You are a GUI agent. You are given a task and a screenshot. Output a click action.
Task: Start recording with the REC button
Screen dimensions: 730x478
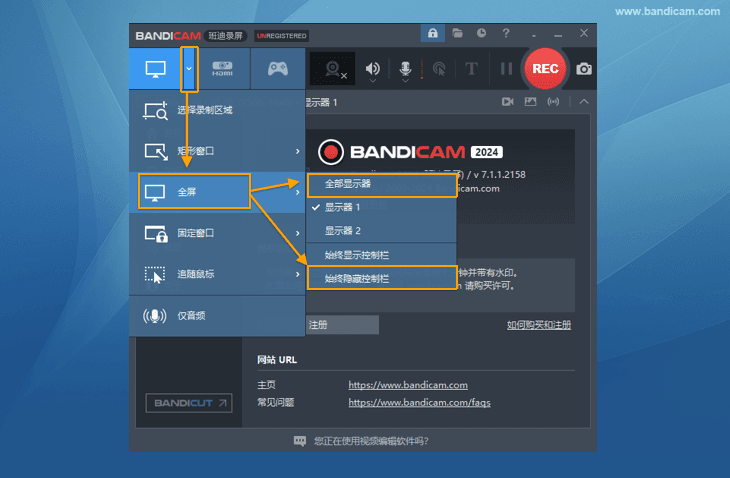[x=545, y=68]
